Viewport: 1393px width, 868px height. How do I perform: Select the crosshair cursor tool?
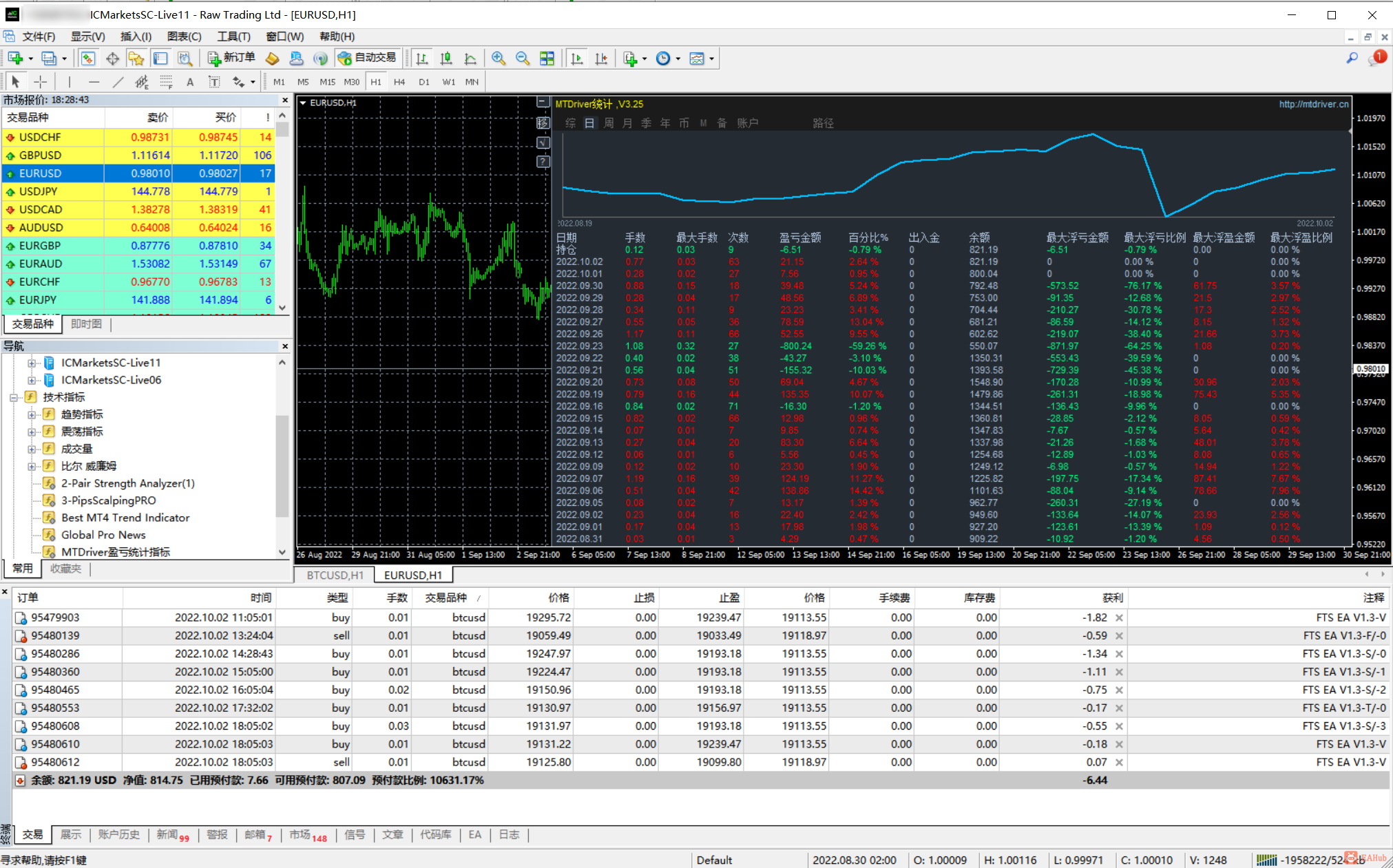(x=41, y=82)
